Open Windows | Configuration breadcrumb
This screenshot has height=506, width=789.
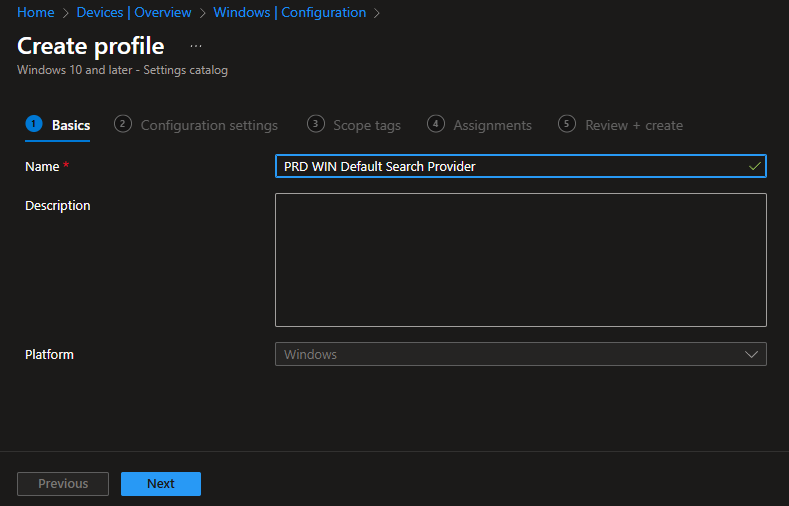290,12
